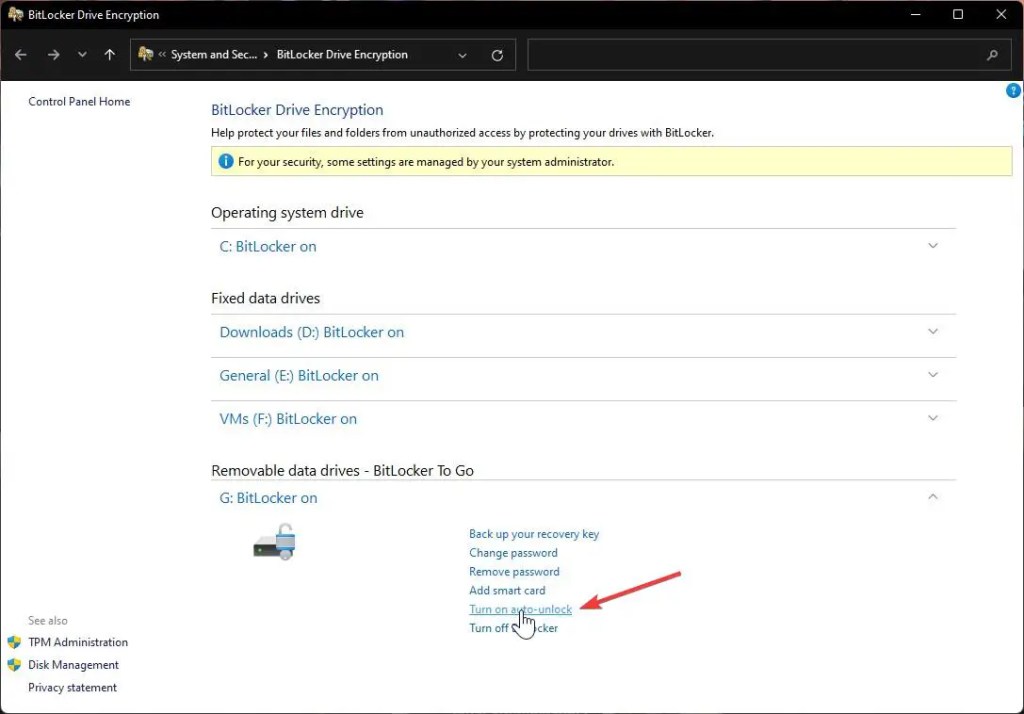Expand the C: drive chevron
The height and width of the screenshot is (714, 1024).
933,246
